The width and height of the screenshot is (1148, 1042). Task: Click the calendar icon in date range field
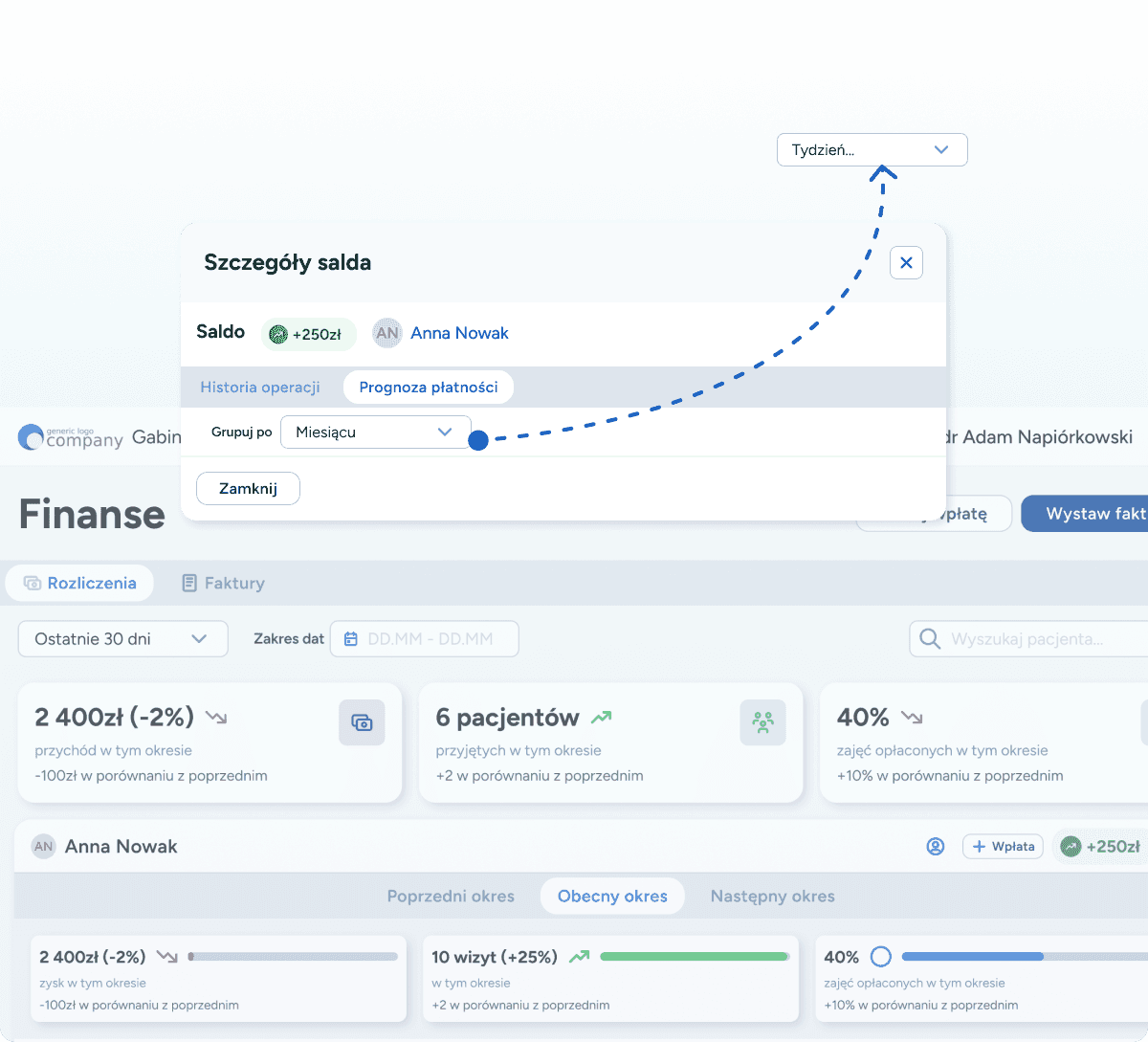351,639
